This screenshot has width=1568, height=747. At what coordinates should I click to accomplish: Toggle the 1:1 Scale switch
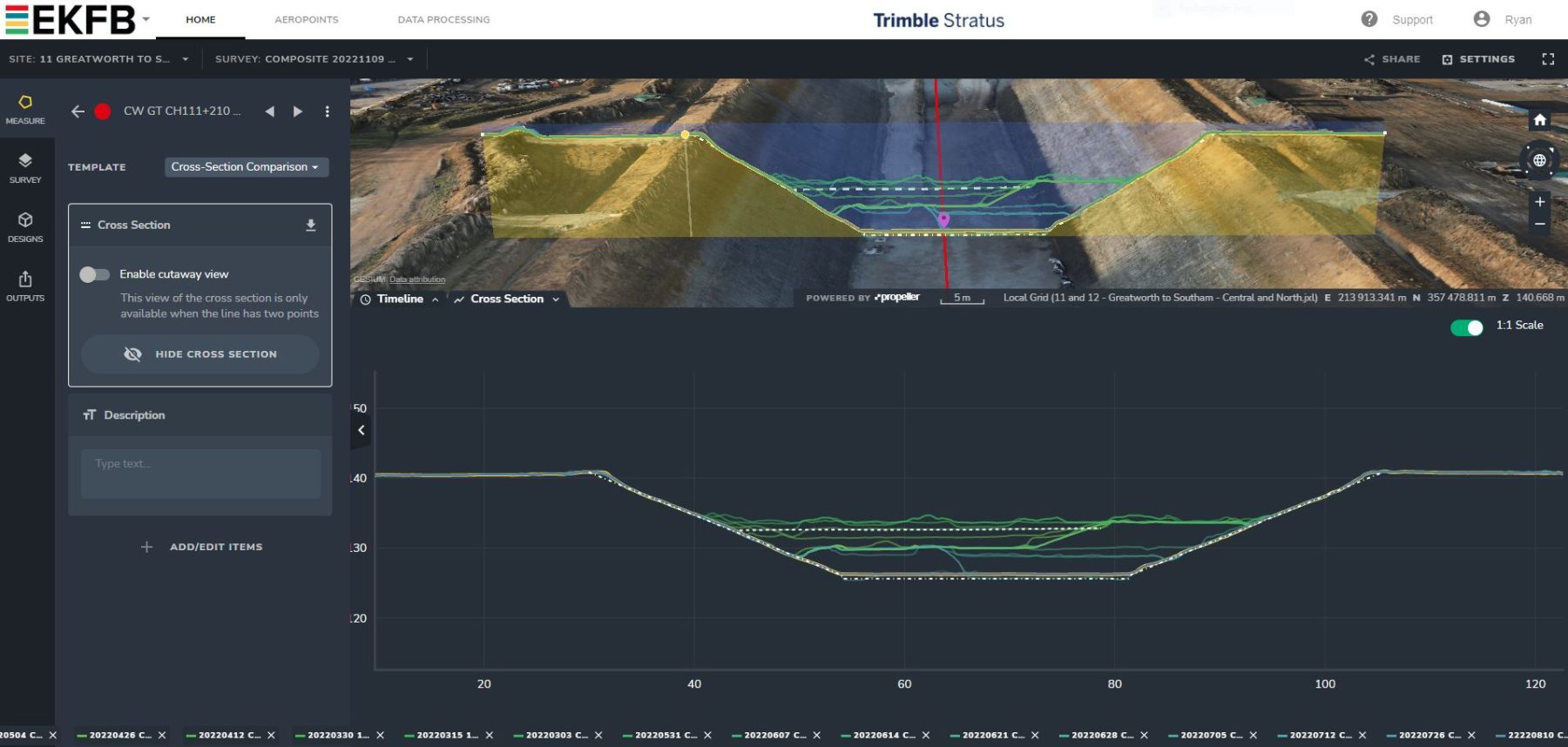[1467, 327]
